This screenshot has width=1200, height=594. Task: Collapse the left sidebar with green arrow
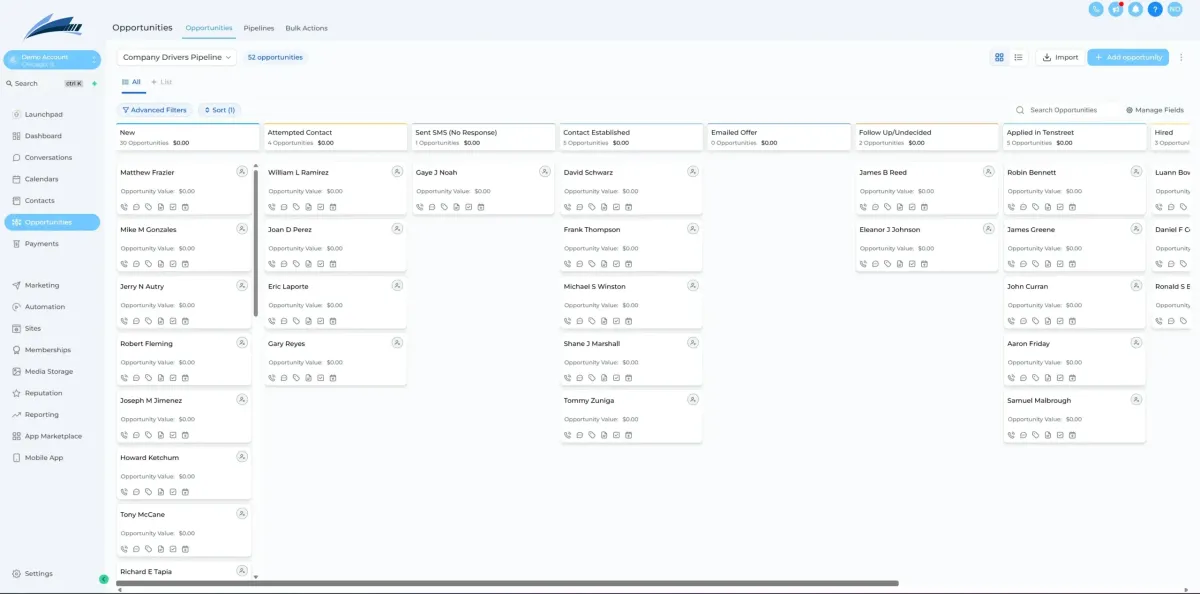pyautogui.click(x=104, y=579)
